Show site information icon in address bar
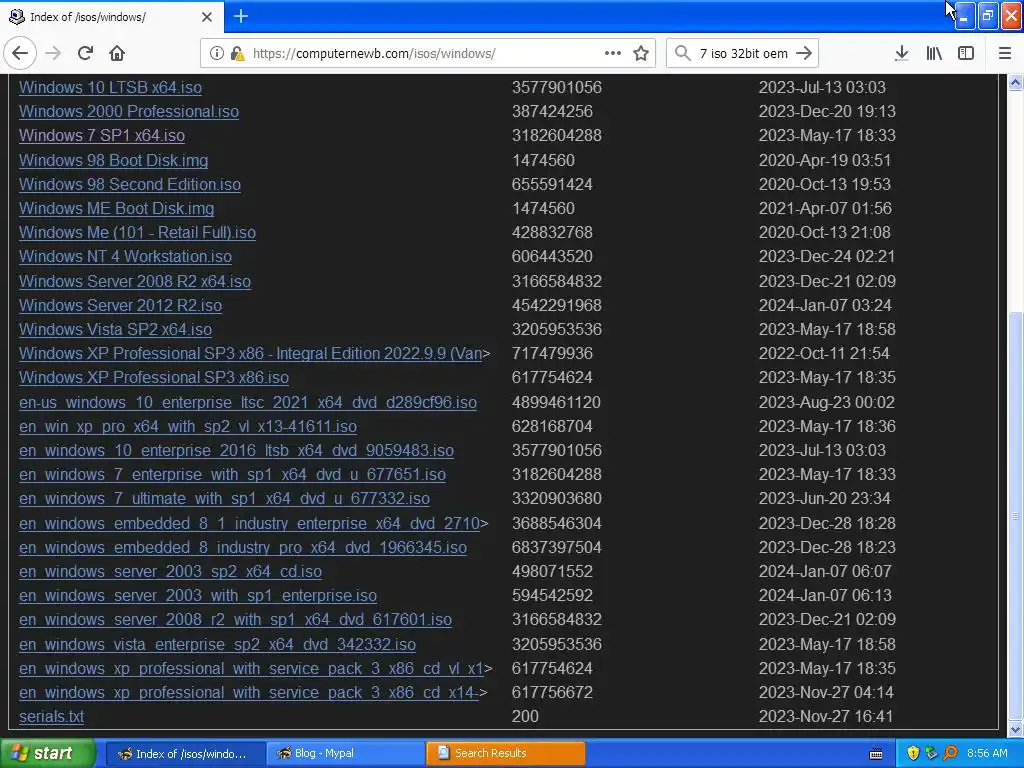Viewport: 1024px width, 768px height. tap(216, 54)
